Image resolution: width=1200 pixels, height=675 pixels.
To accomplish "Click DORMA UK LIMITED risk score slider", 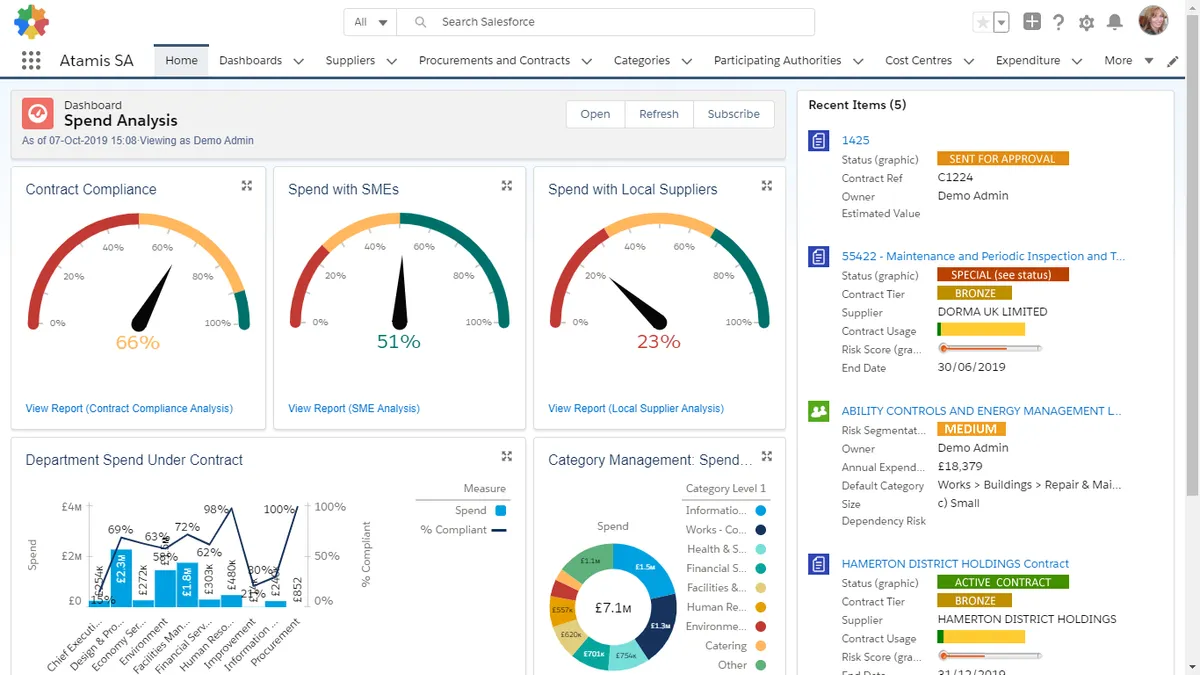I will 990,348.
